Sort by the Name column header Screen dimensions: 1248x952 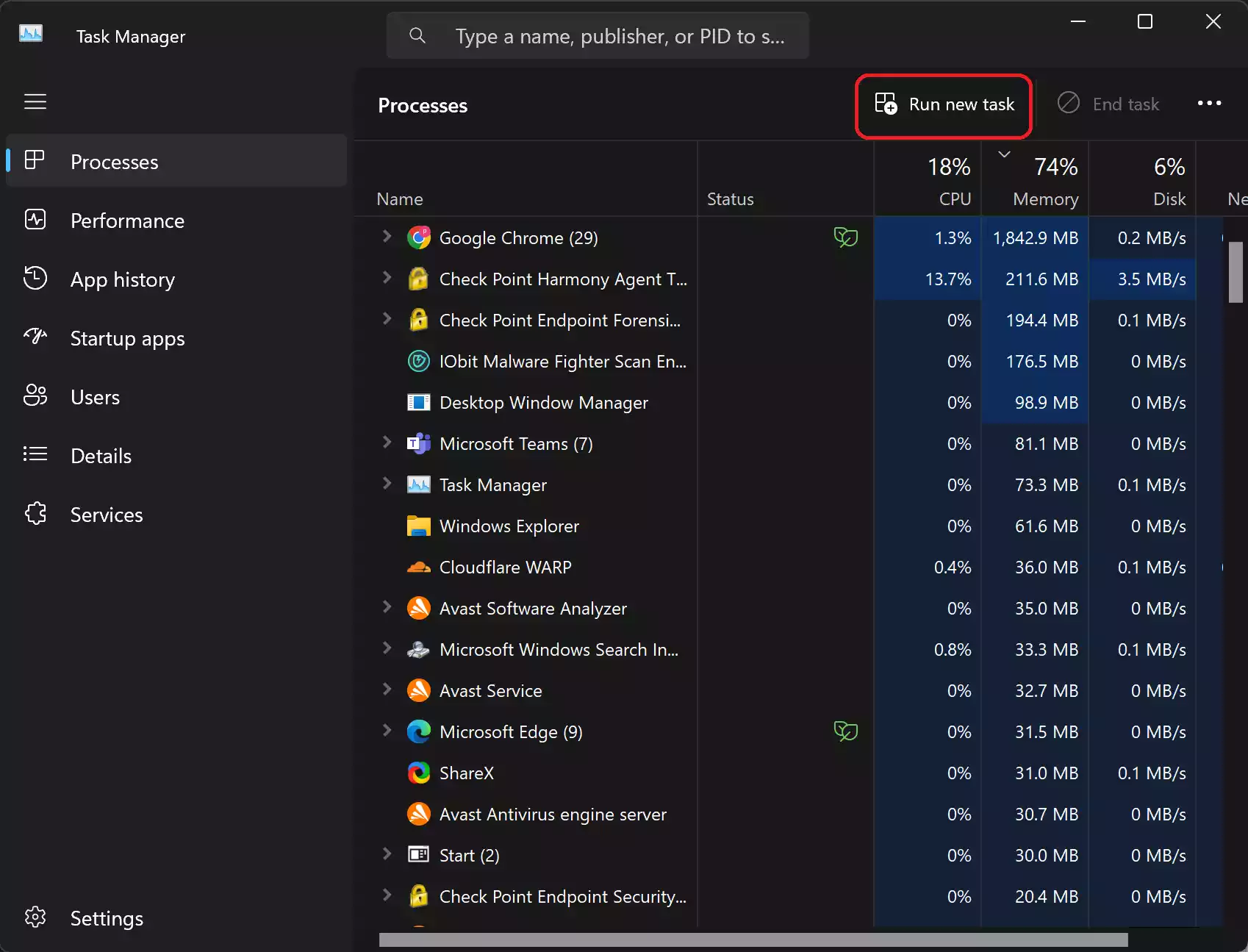pos(526,179)
